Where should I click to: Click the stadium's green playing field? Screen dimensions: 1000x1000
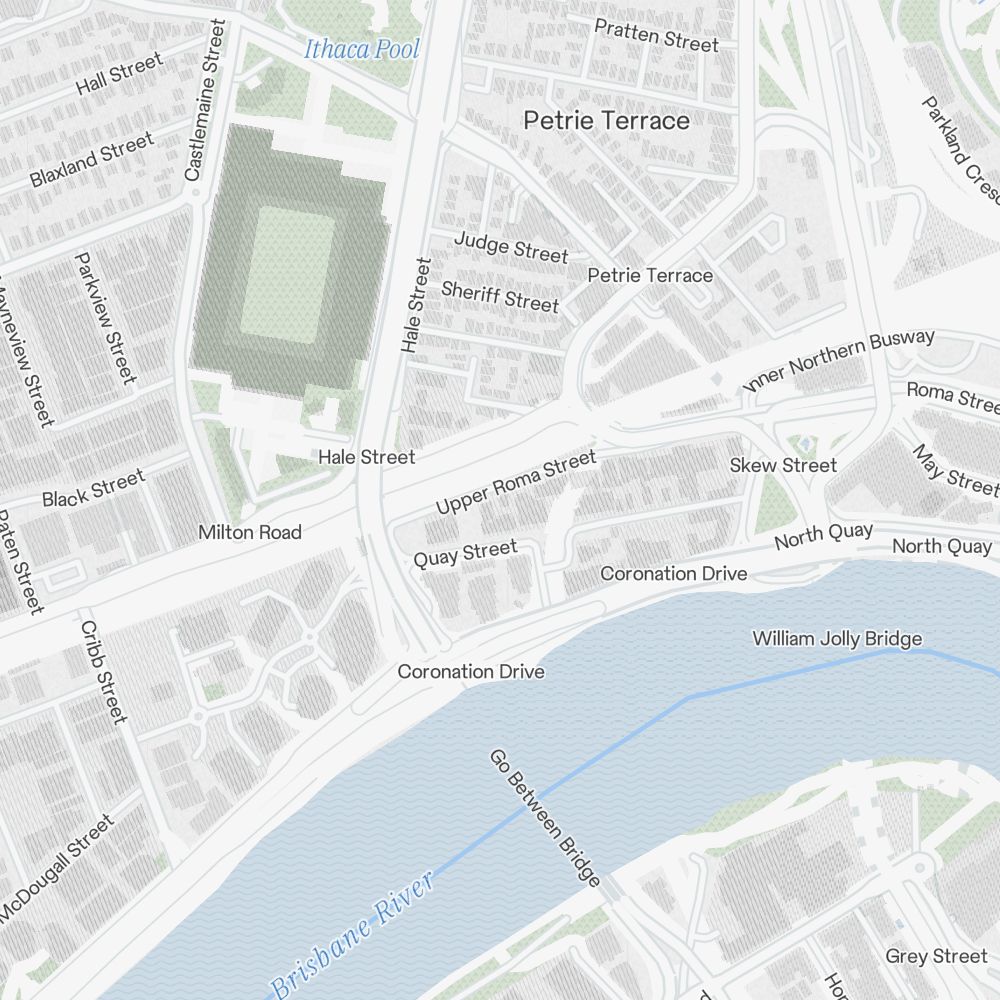pyautogui.click(x=288, y=275)
